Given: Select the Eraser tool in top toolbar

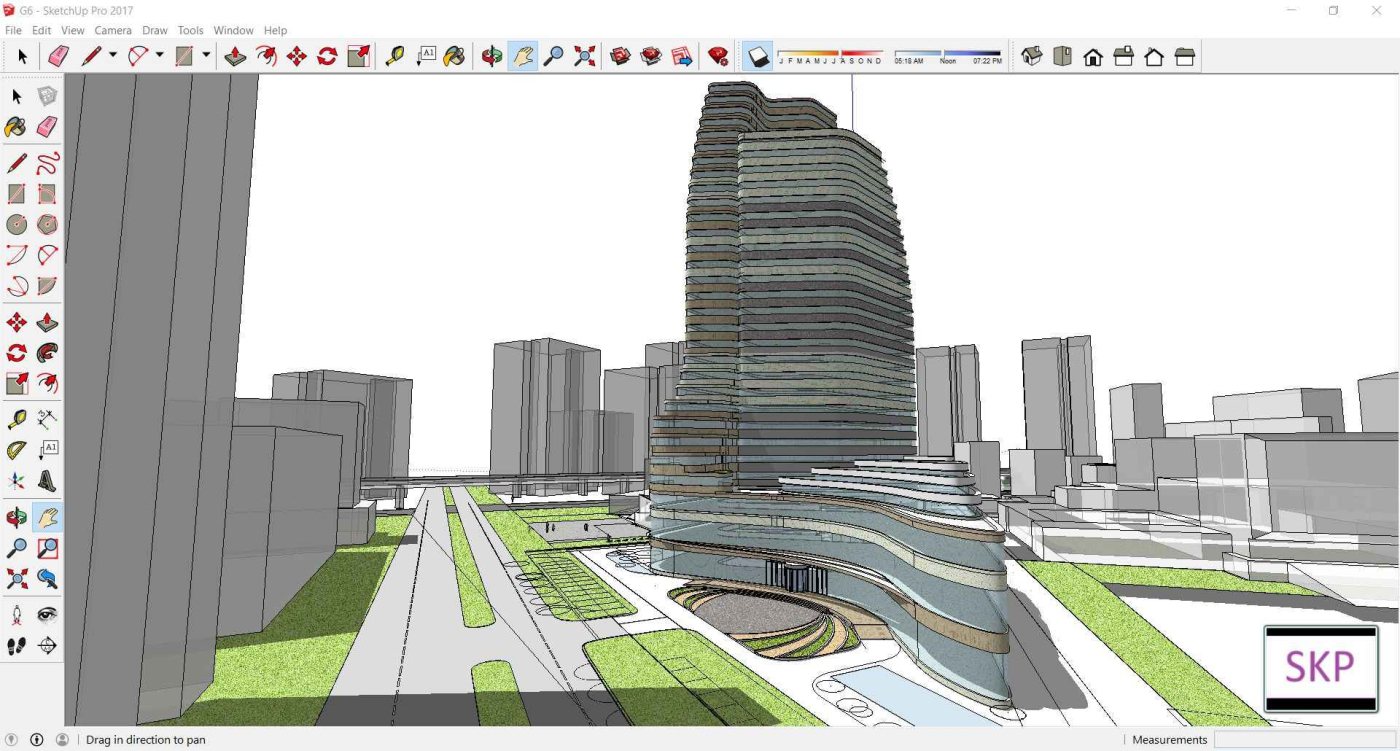Looking at the screenshot, I should (58, 57).
